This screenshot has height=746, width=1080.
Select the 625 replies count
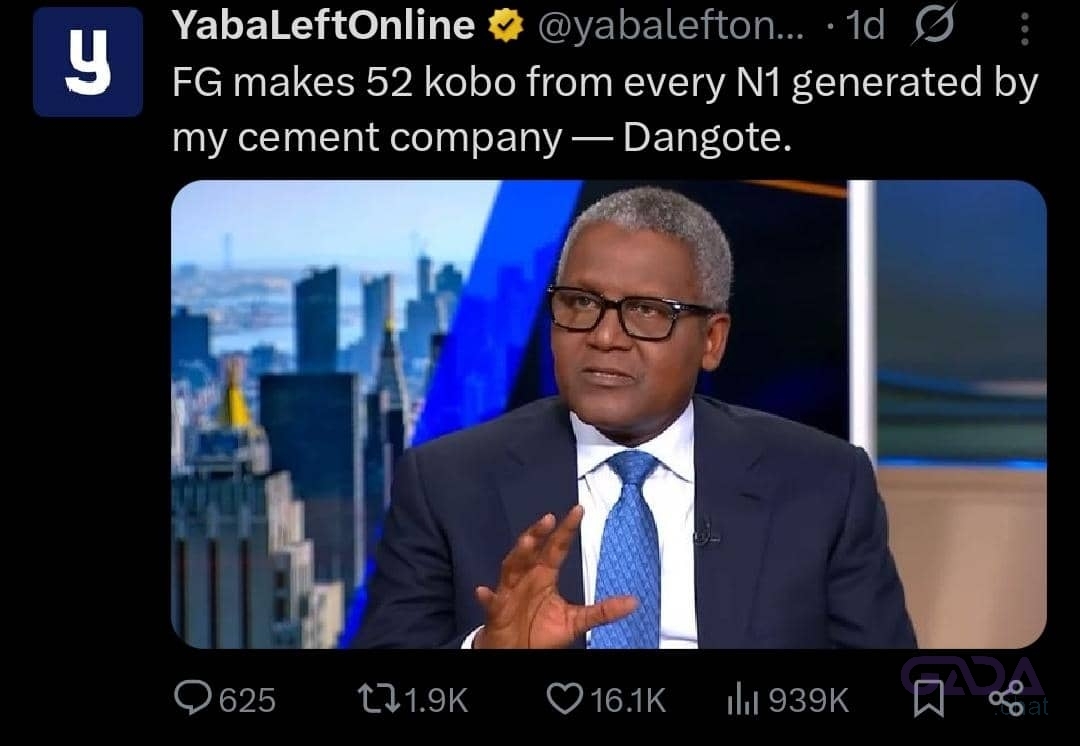click(x=247, y=701)
